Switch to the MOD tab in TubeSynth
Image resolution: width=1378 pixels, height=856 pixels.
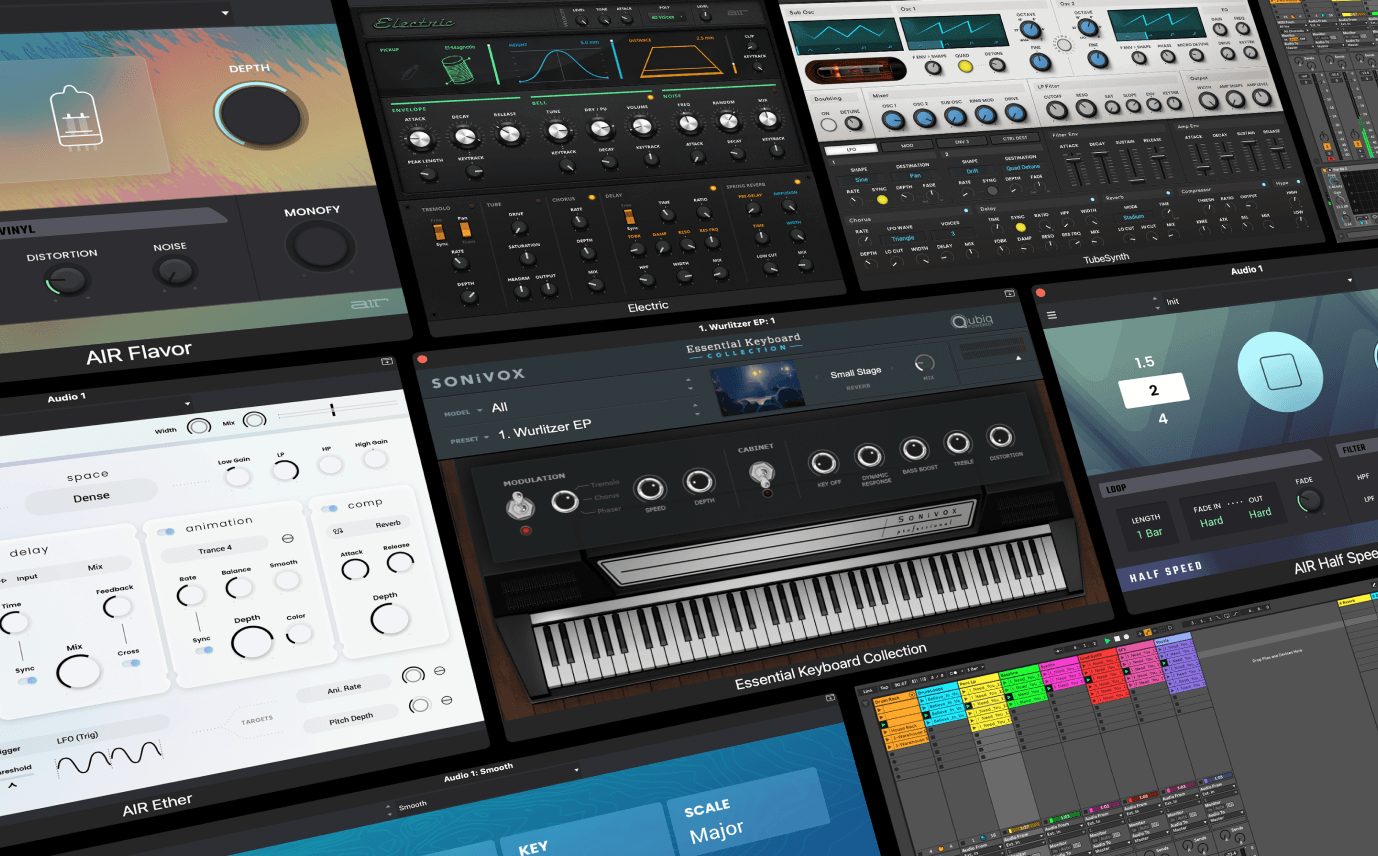(x=907, y=145)
